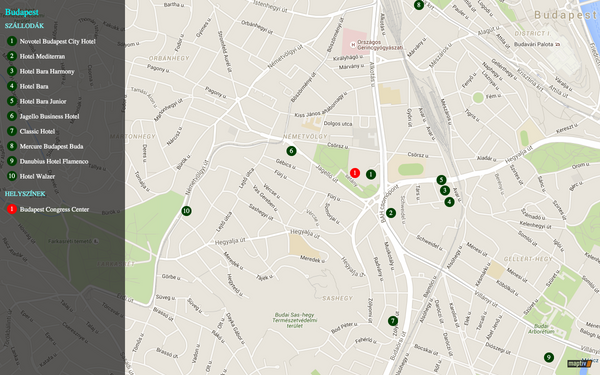Viewport: 600px width, 375px height.
Task: Click the Országos Gerincgyógyászati hospital label
Action: pos(381,45)
